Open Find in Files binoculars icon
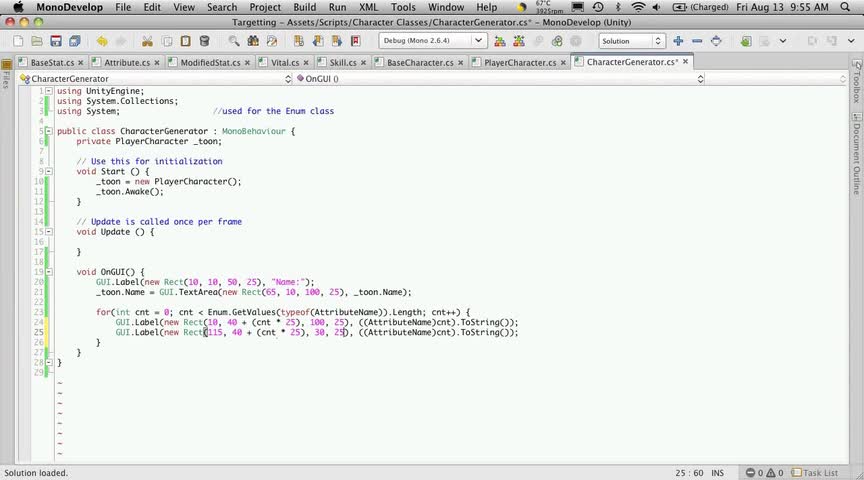Image resolution: width=864 pixels, height=480 pixels. [x=253, y=41]
